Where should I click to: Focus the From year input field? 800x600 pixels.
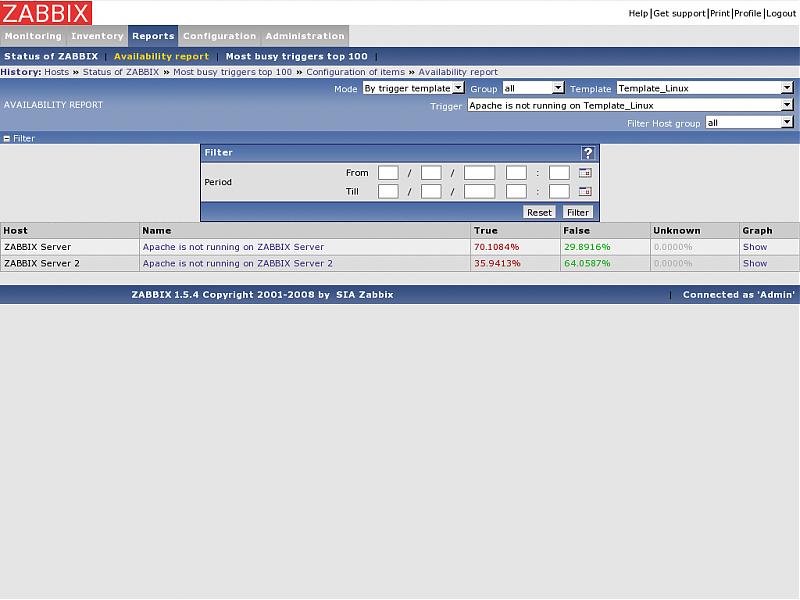(x=480, y=173)
